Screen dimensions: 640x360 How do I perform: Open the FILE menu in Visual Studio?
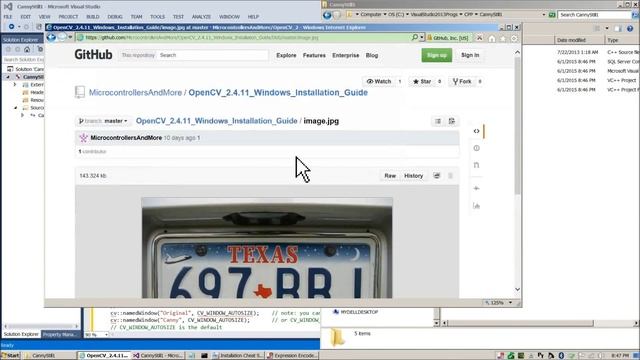(x=8, y=17)
